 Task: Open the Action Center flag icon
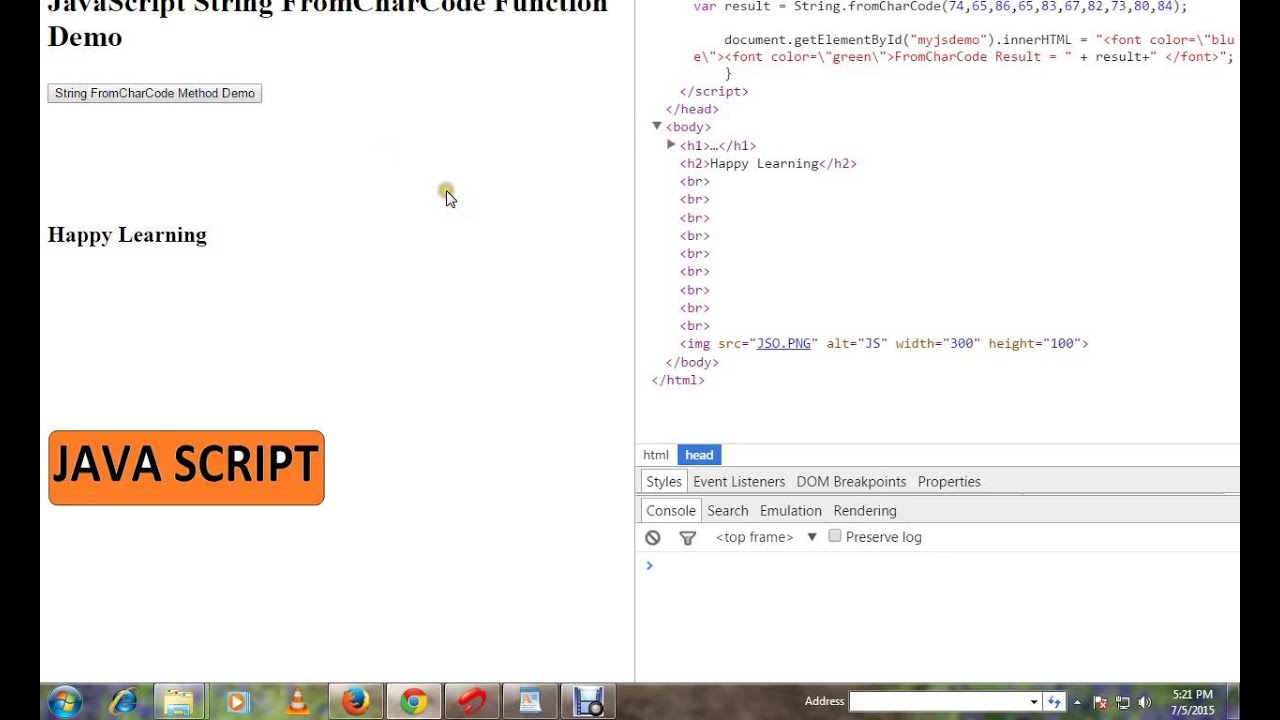tap(1100, 702)
